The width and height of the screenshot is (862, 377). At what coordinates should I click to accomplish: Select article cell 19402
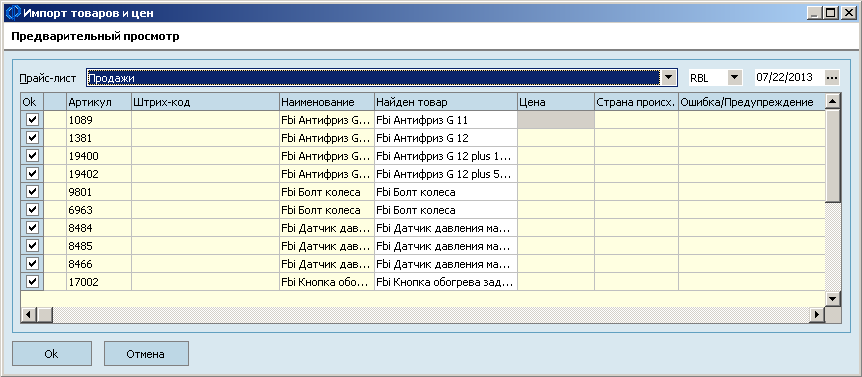point(98,174)
